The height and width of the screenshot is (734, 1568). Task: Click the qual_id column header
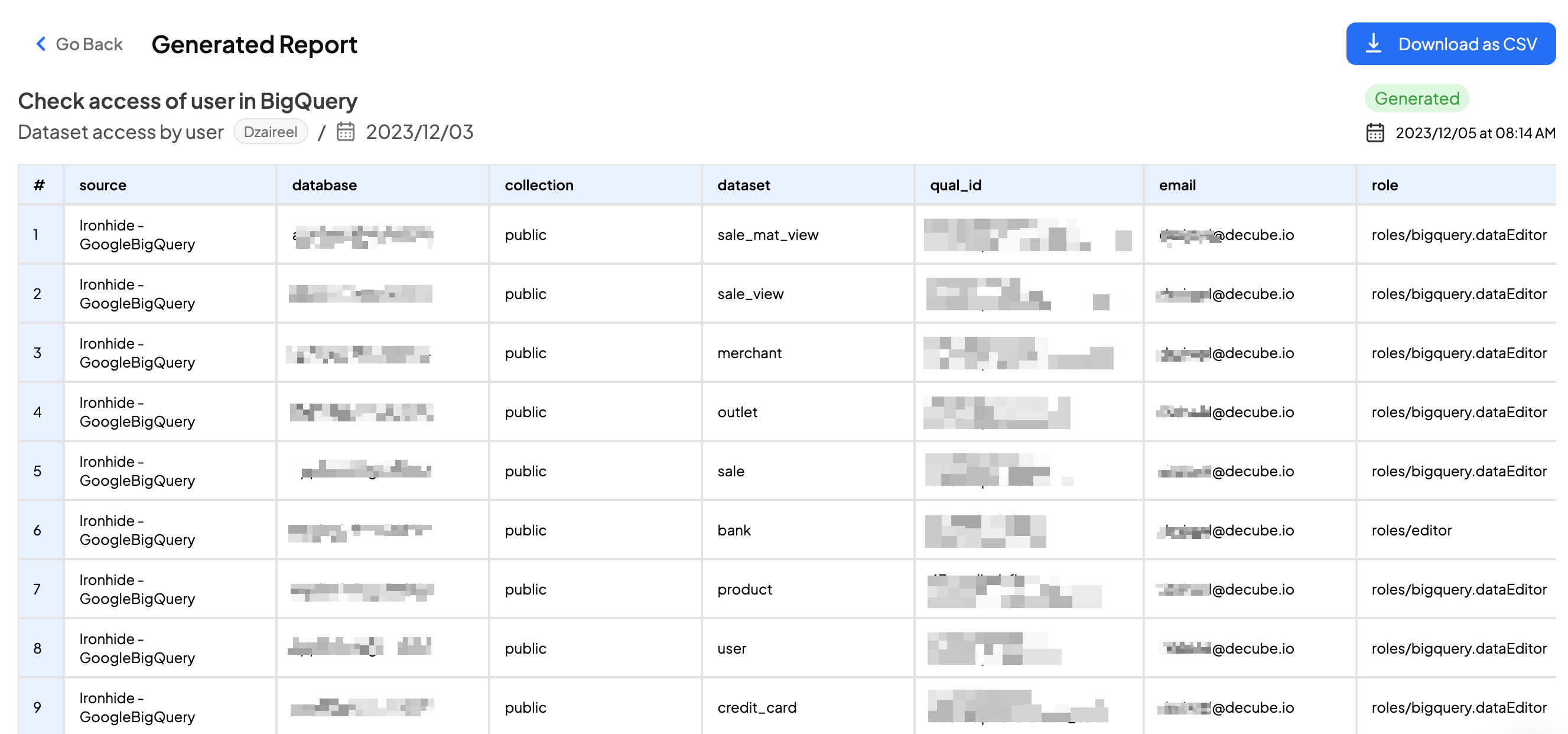point(955,185)
